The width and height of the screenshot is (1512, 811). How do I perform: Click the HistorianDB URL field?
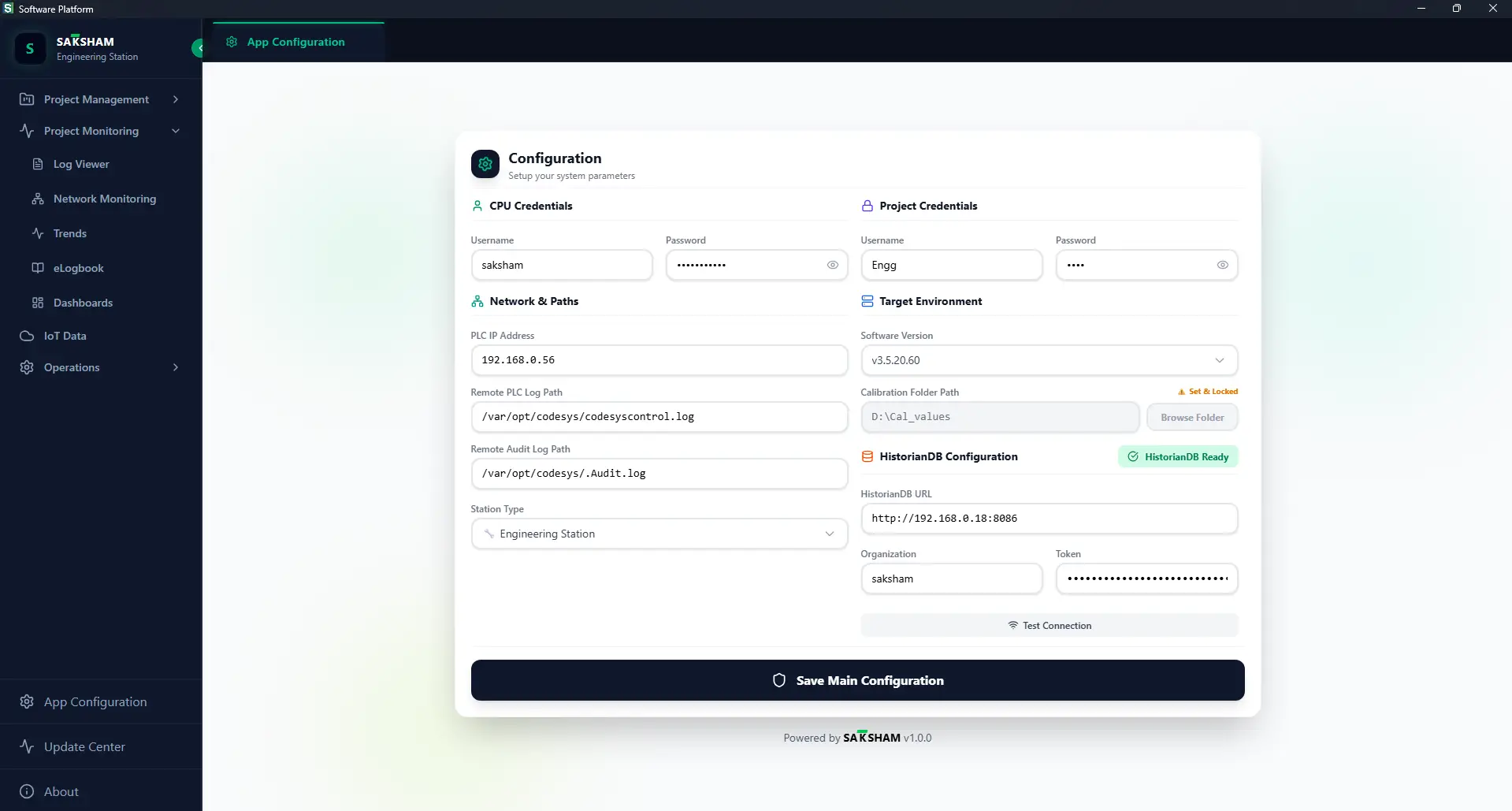(1049, 519)
